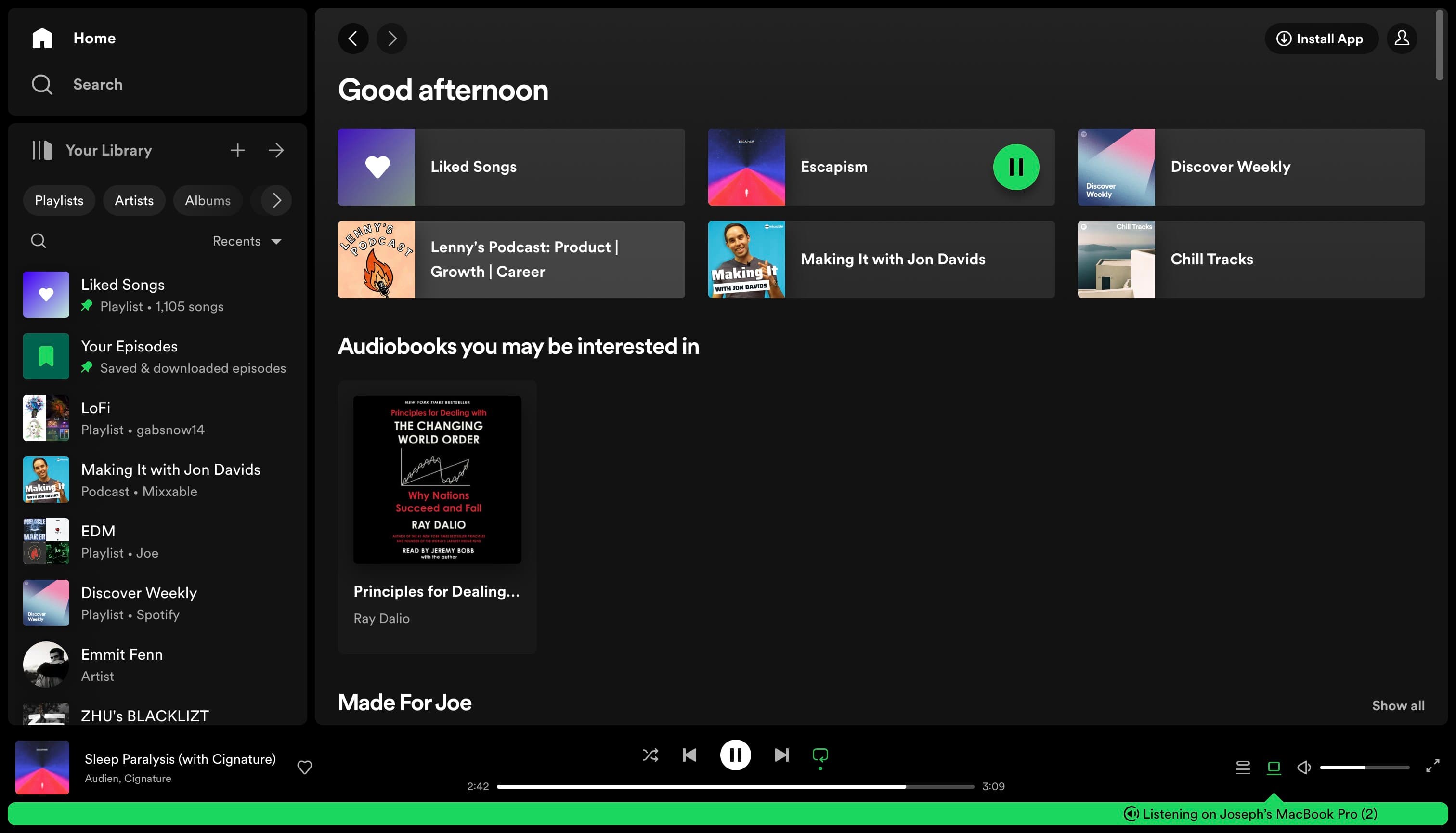The image size is (1456, 833).
Task: Open Home from the sidebar
Action: click(74, 39)
